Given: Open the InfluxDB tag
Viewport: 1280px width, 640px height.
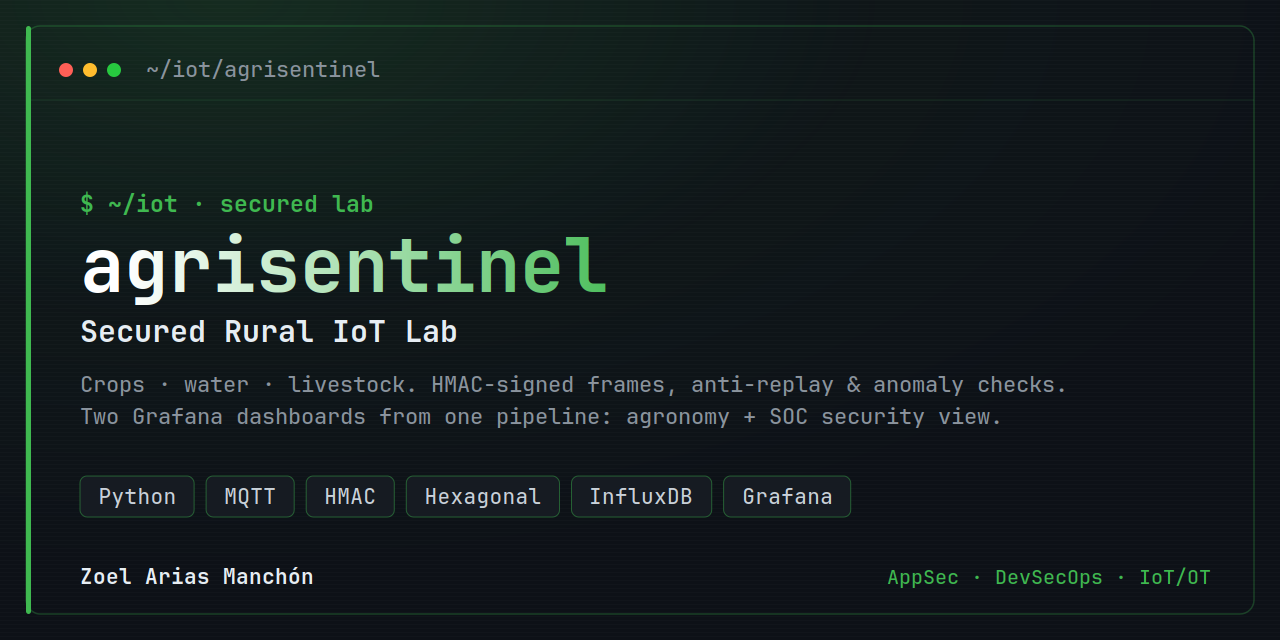Looking at the screenshot, I should point(641,497).
